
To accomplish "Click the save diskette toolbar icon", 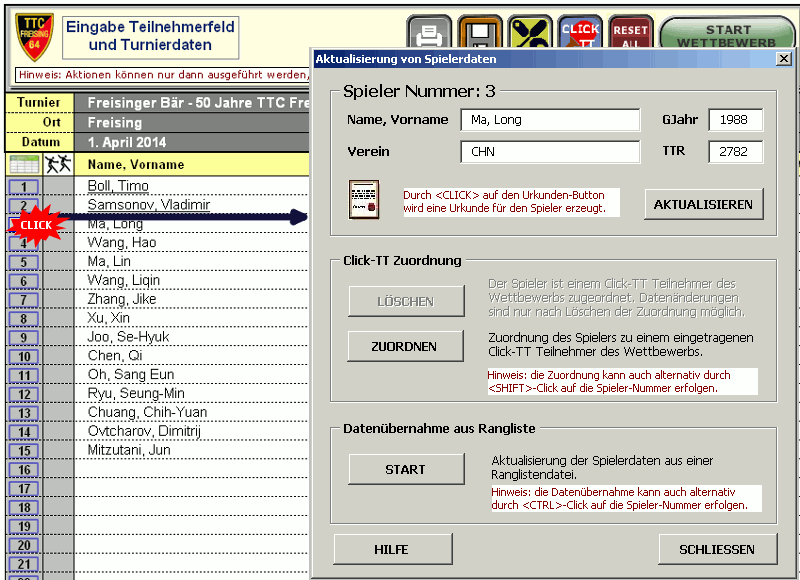I will pos(479,31).
